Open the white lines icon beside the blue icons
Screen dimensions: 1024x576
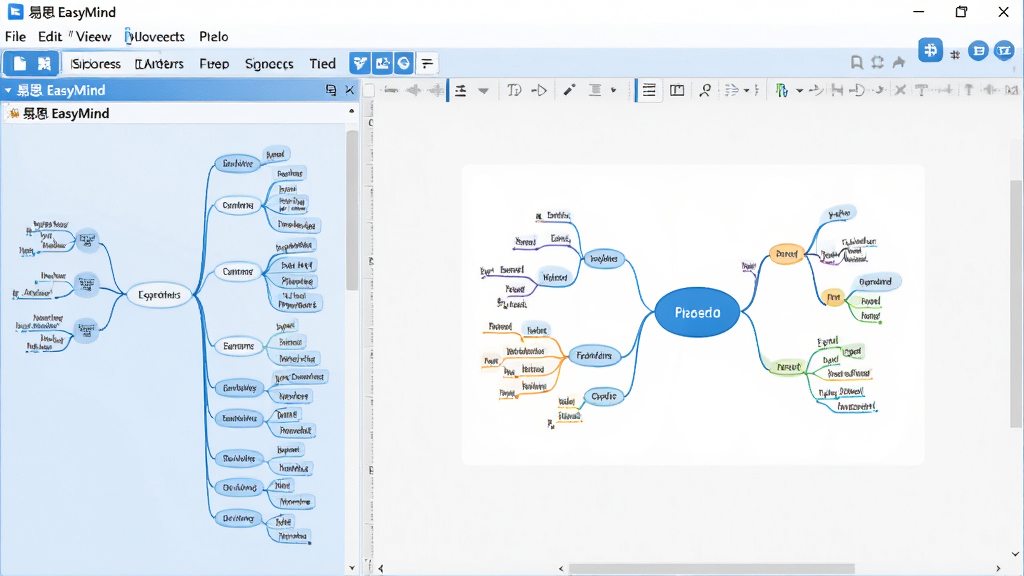tap(427, 63)
